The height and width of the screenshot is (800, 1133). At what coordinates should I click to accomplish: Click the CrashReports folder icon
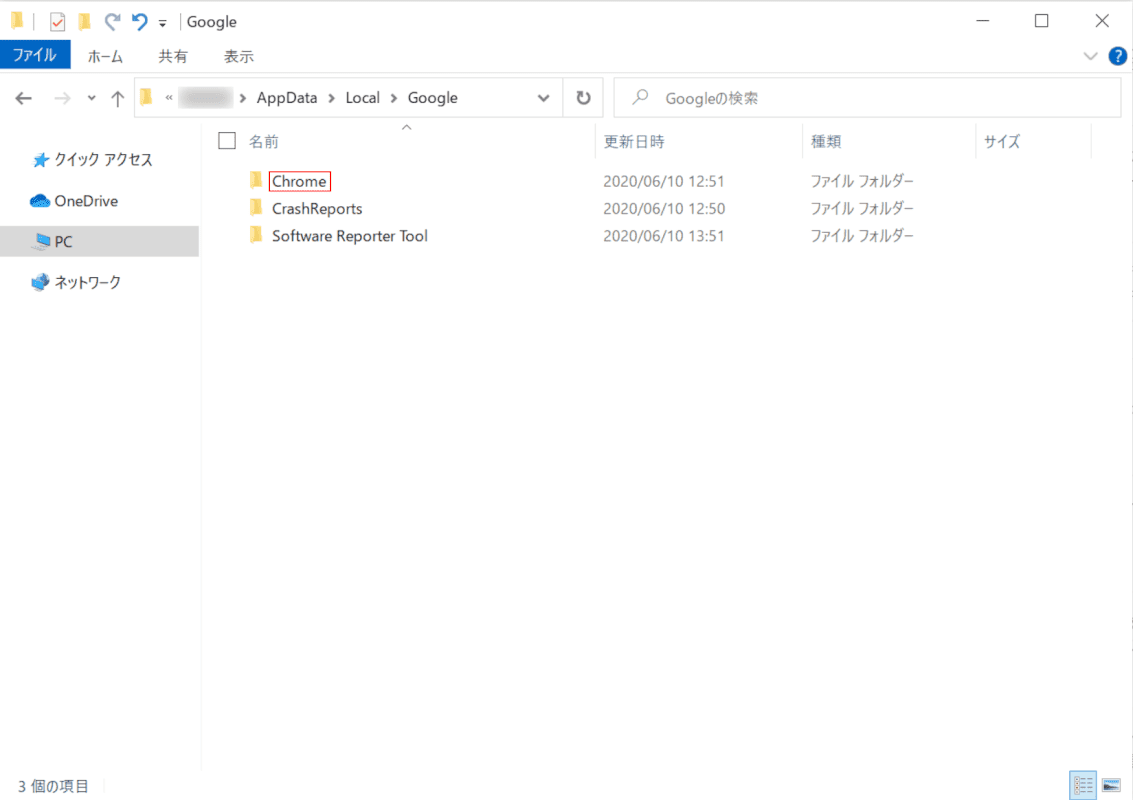[x=256, y=208]
